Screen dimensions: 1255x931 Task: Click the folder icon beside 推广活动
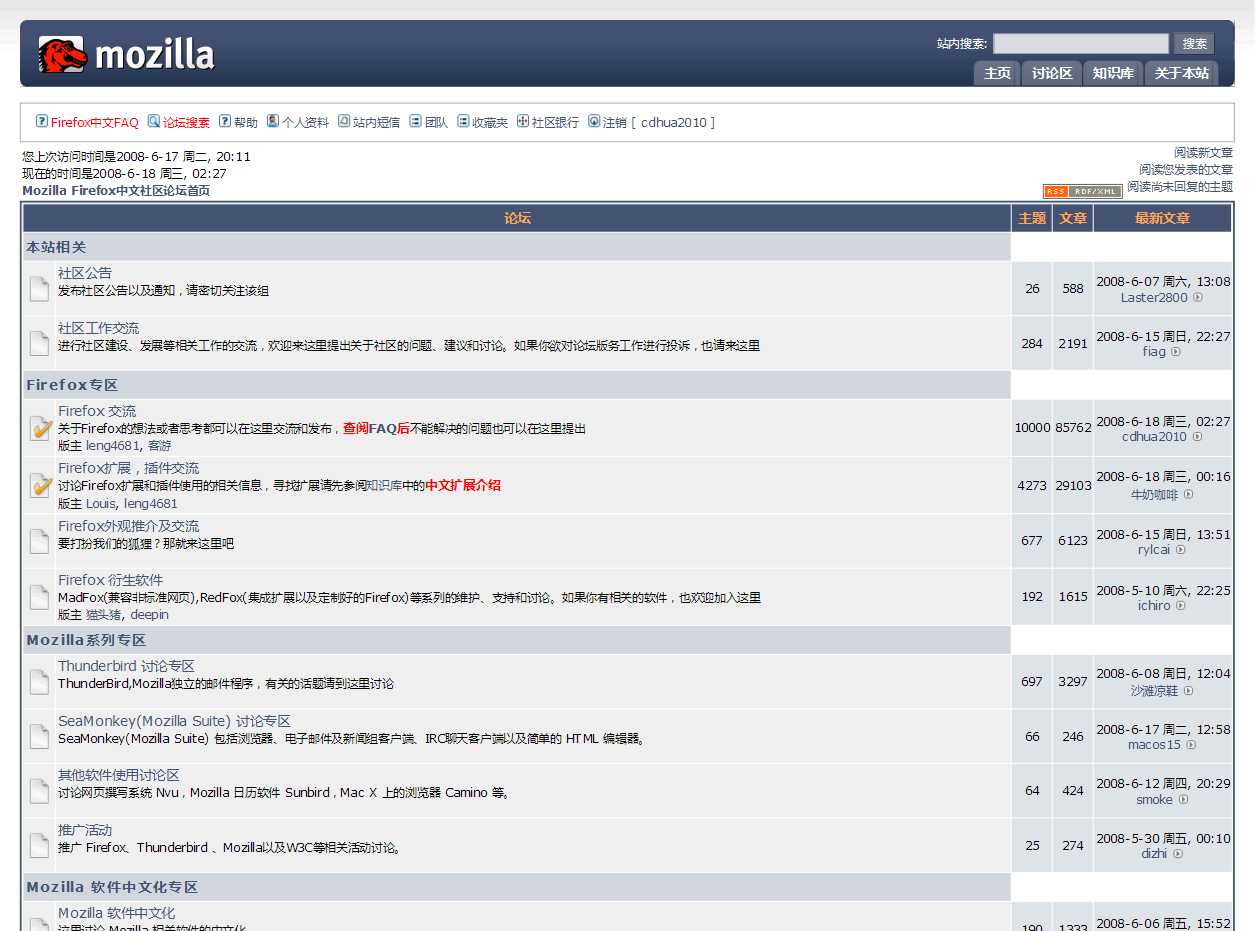coord(39,846)
